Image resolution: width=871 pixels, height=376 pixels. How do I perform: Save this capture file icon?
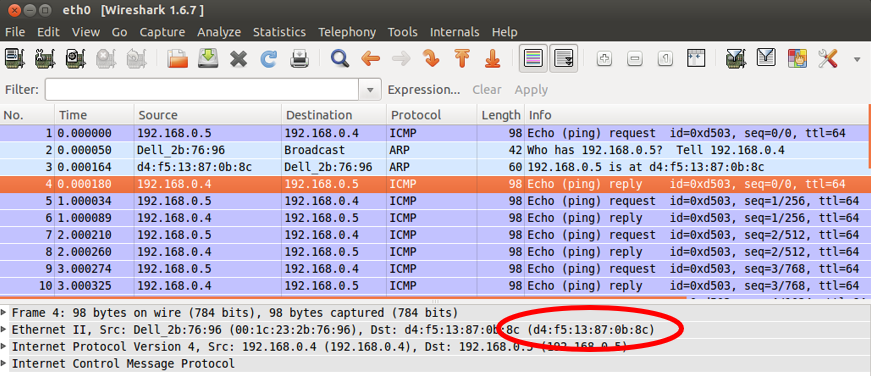[208, 58]
